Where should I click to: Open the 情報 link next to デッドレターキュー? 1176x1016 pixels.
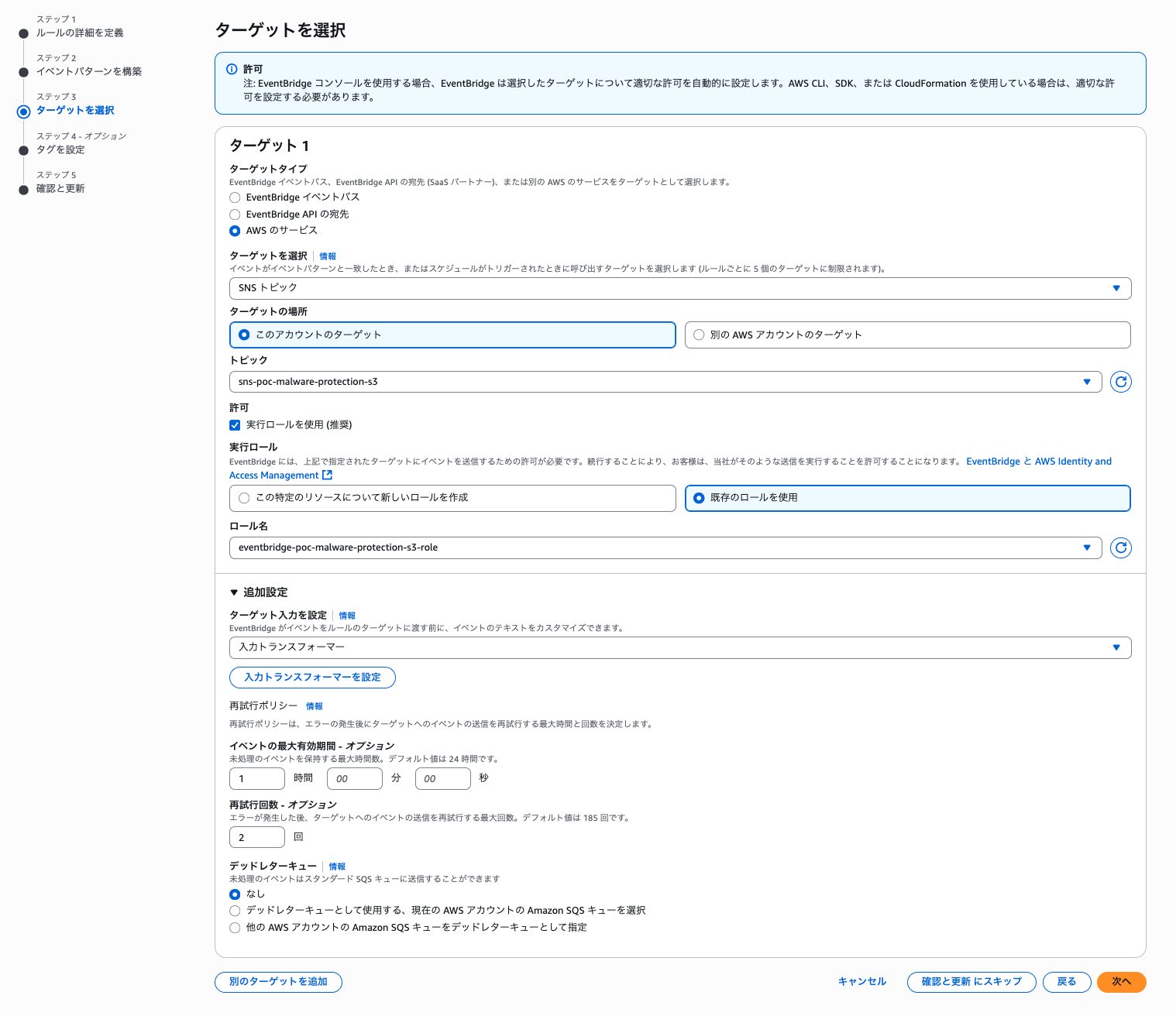[x=337, y=867]
